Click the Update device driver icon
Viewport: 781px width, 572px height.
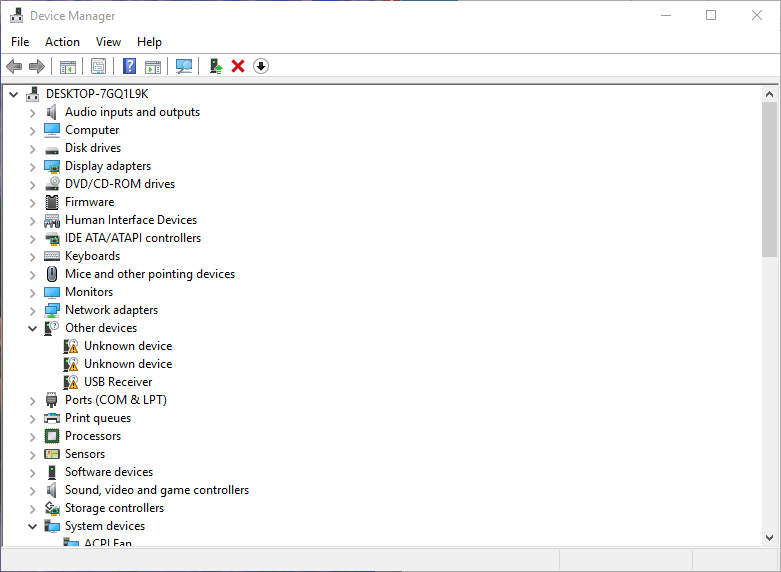(215, 66)
